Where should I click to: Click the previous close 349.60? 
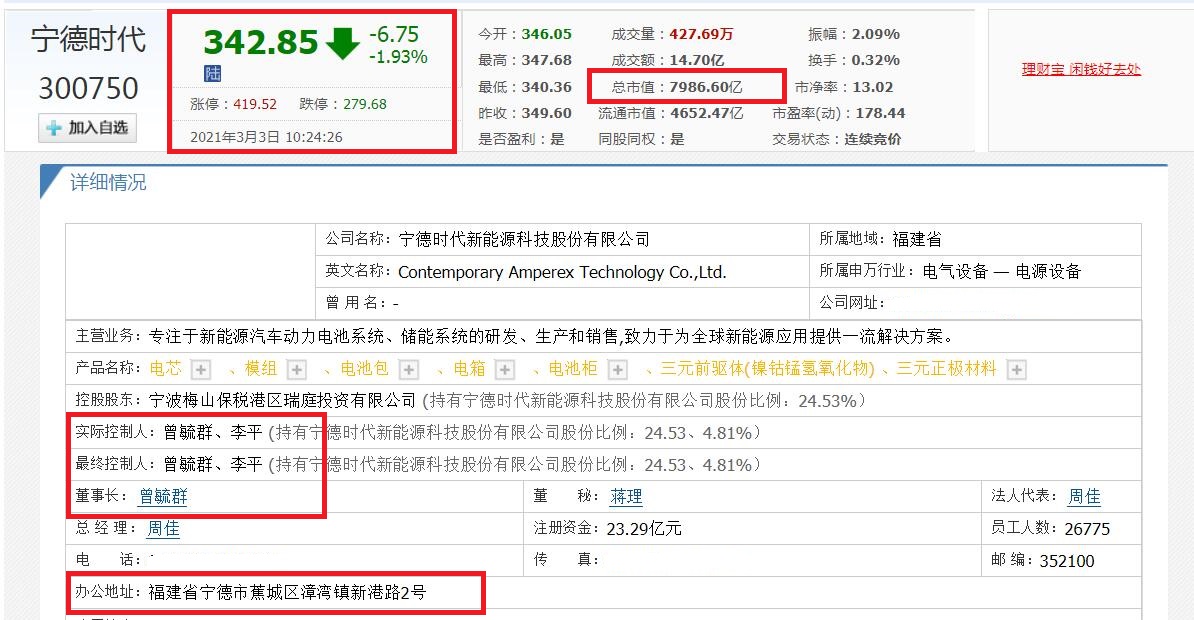[x=546, y=113]
